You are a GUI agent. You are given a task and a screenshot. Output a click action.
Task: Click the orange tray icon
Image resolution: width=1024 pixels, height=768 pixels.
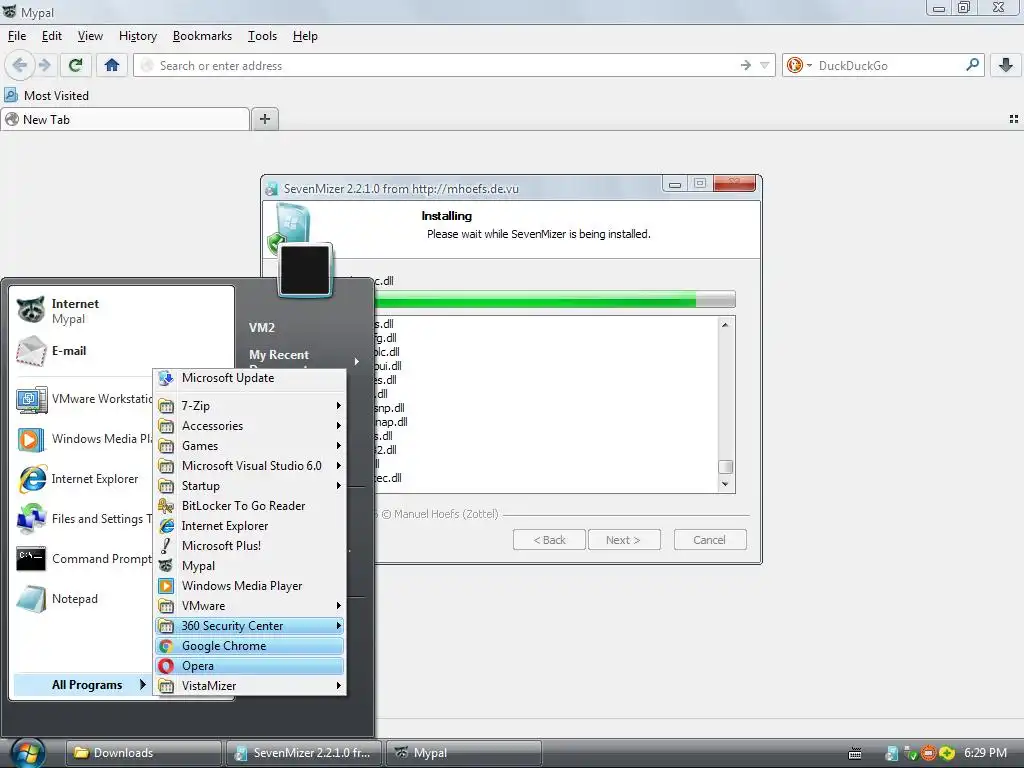coord(928,753)
